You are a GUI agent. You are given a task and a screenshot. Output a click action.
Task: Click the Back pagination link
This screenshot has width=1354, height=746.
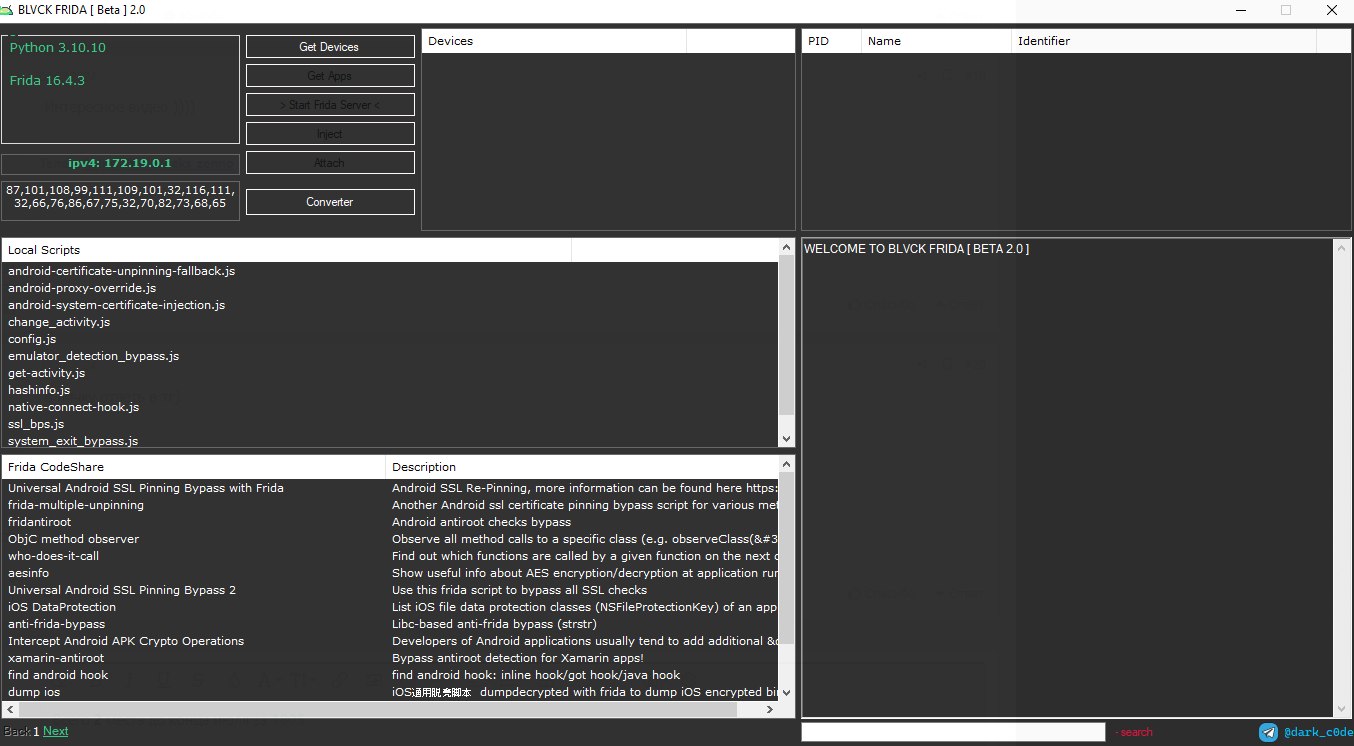point(18,731)
